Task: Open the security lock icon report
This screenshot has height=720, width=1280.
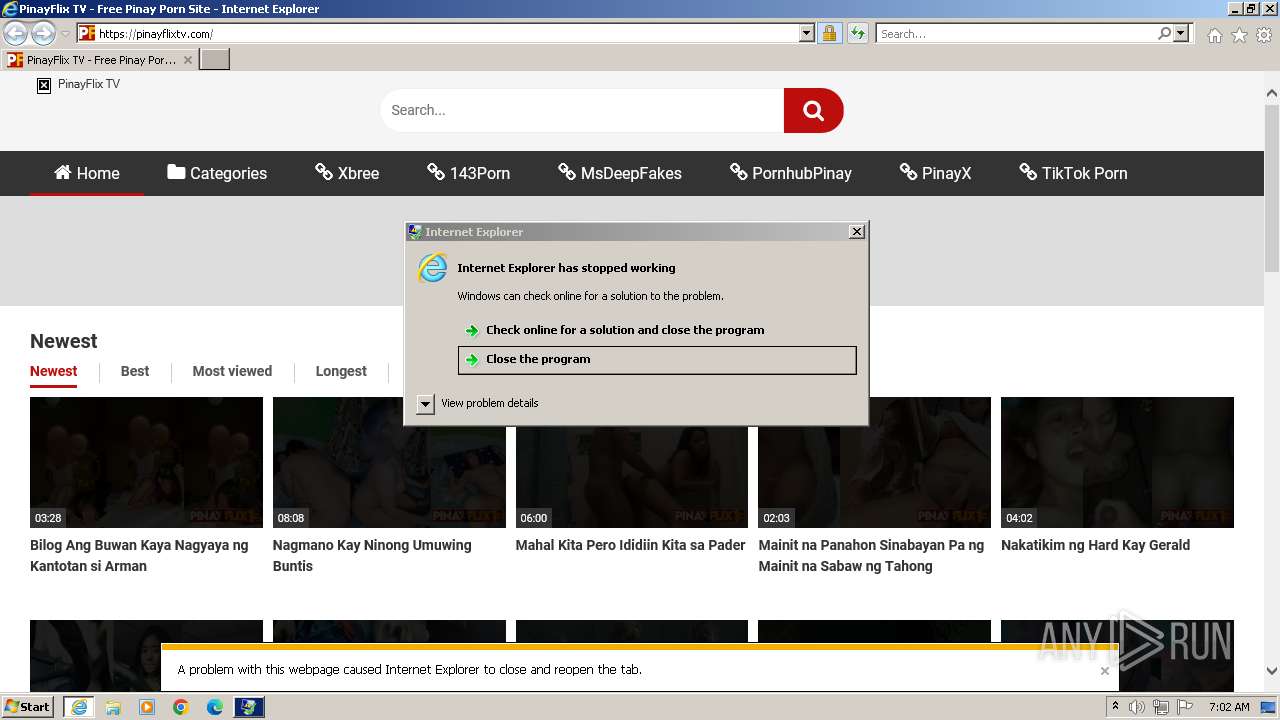Action: [x=829, y=33]
